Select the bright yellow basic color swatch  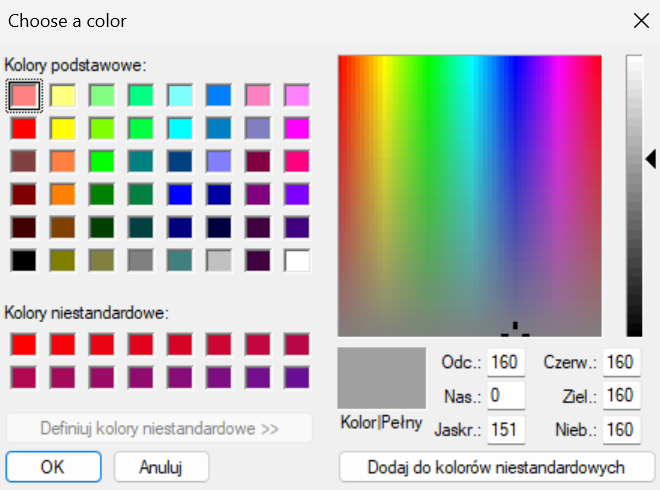pyautogui.click(x=64, y=129)
